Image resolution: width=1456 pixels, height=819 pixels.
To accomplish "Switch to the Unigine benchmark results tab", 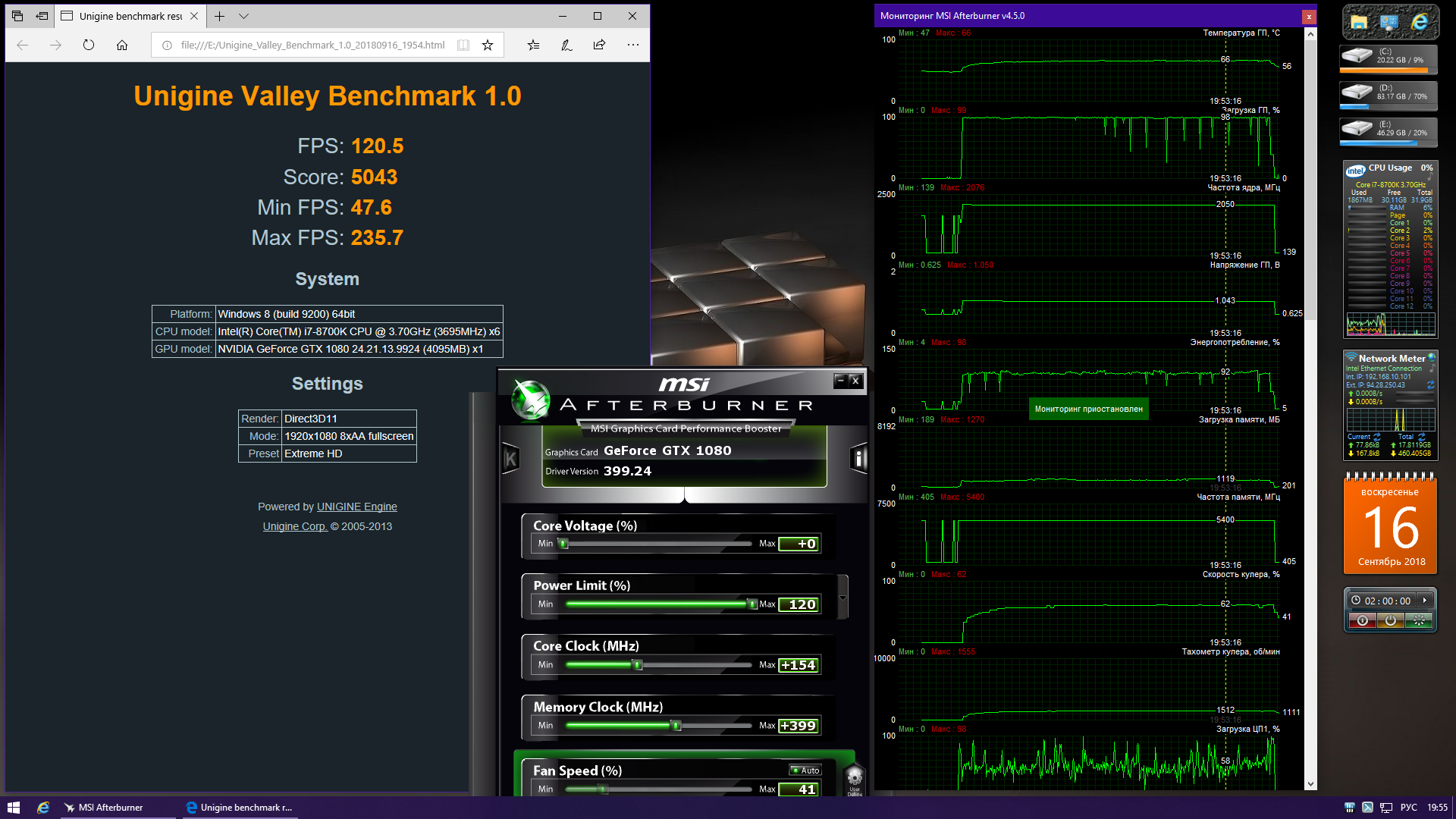I will 129,16.
